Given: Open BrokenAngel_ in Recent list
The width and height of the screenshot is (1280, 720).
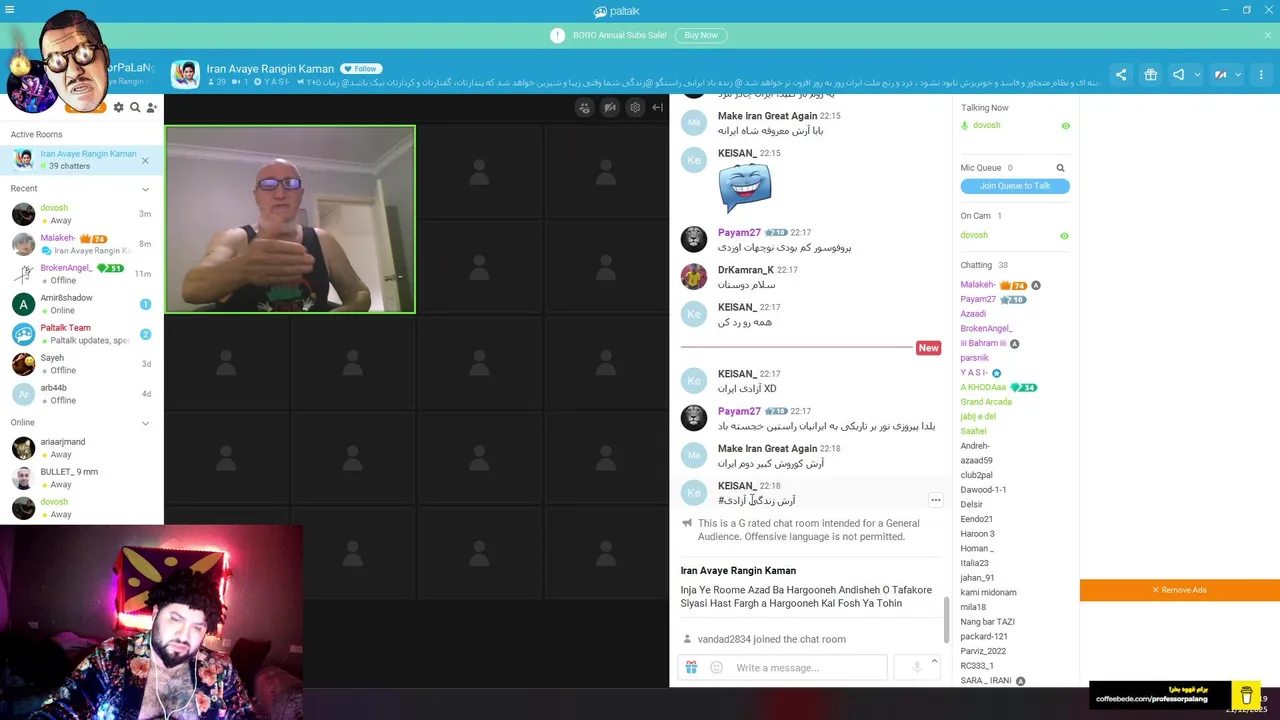Looking at the screenshot, I should [x=81, y=274].
